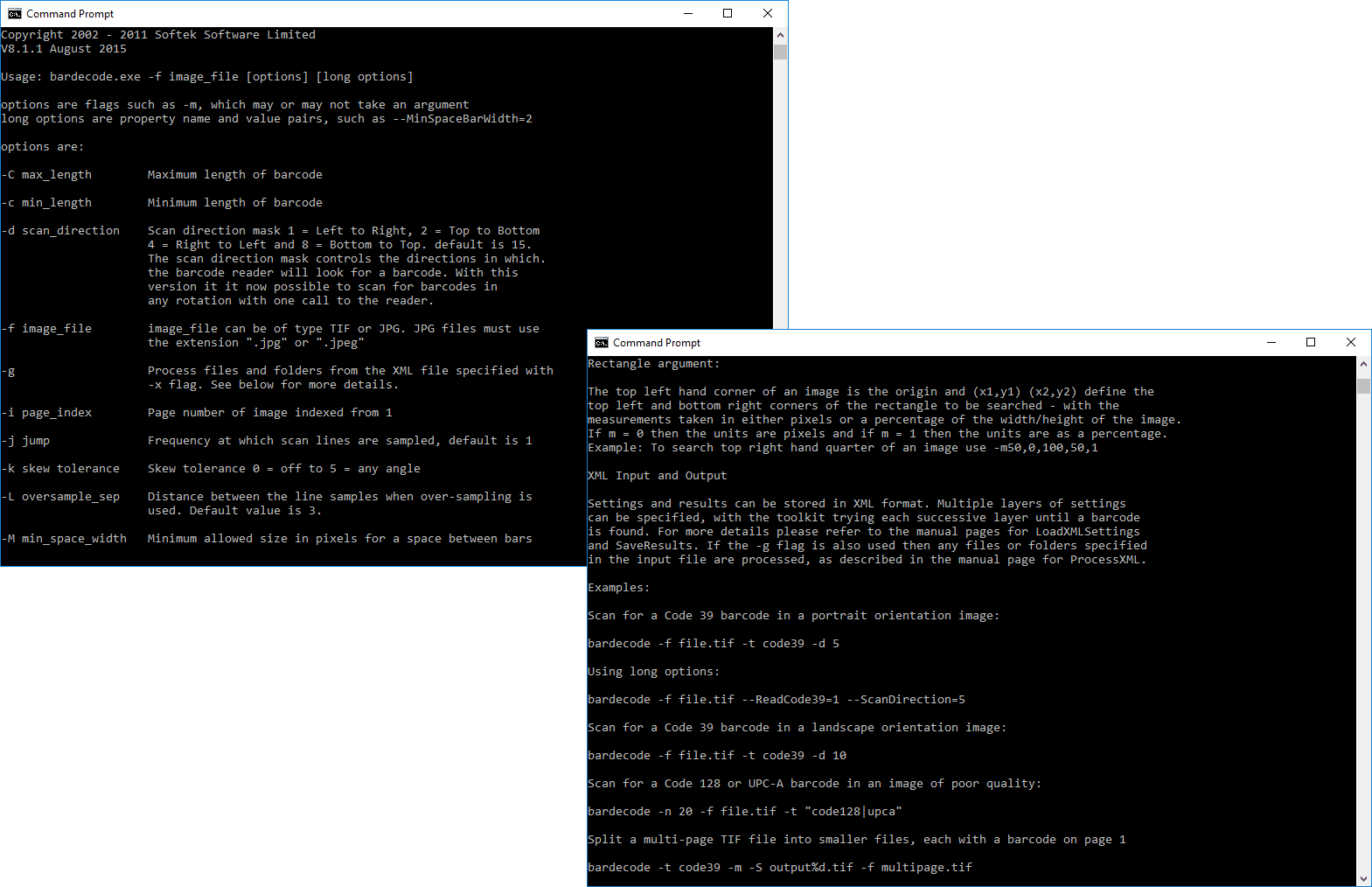Click scrollbar thumb in front Command Prompt
Image resolution: width=1372 pixels, height=887 pixels.
pyautogui.click(x=1363, y=386)
